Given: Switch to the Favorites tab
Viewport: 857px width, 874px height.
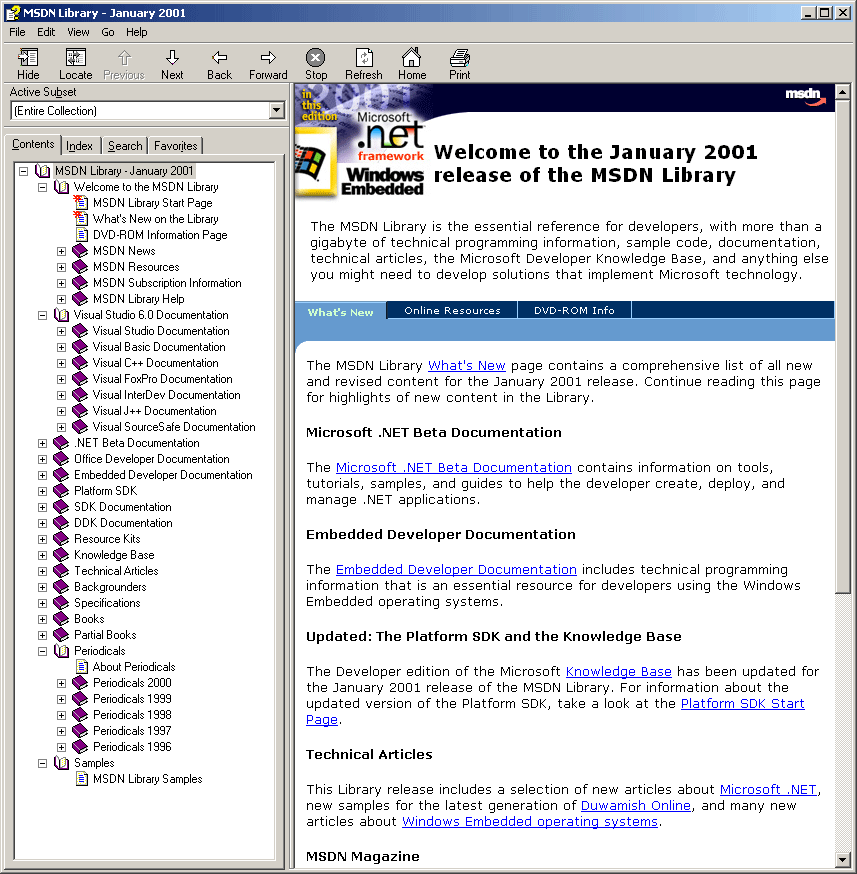Looking at the screenshot, I should point(176,145).
